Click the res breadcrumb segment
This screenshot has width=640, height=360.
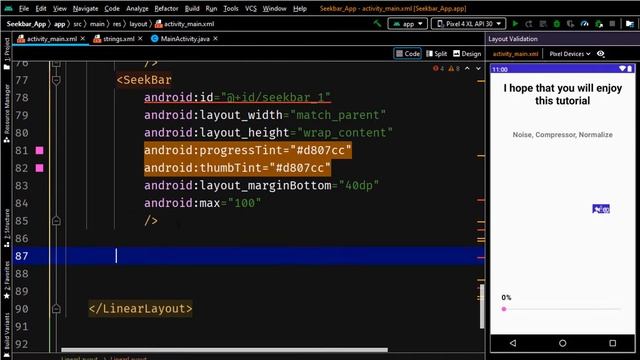pyautogui.click(x=117, y=24)
